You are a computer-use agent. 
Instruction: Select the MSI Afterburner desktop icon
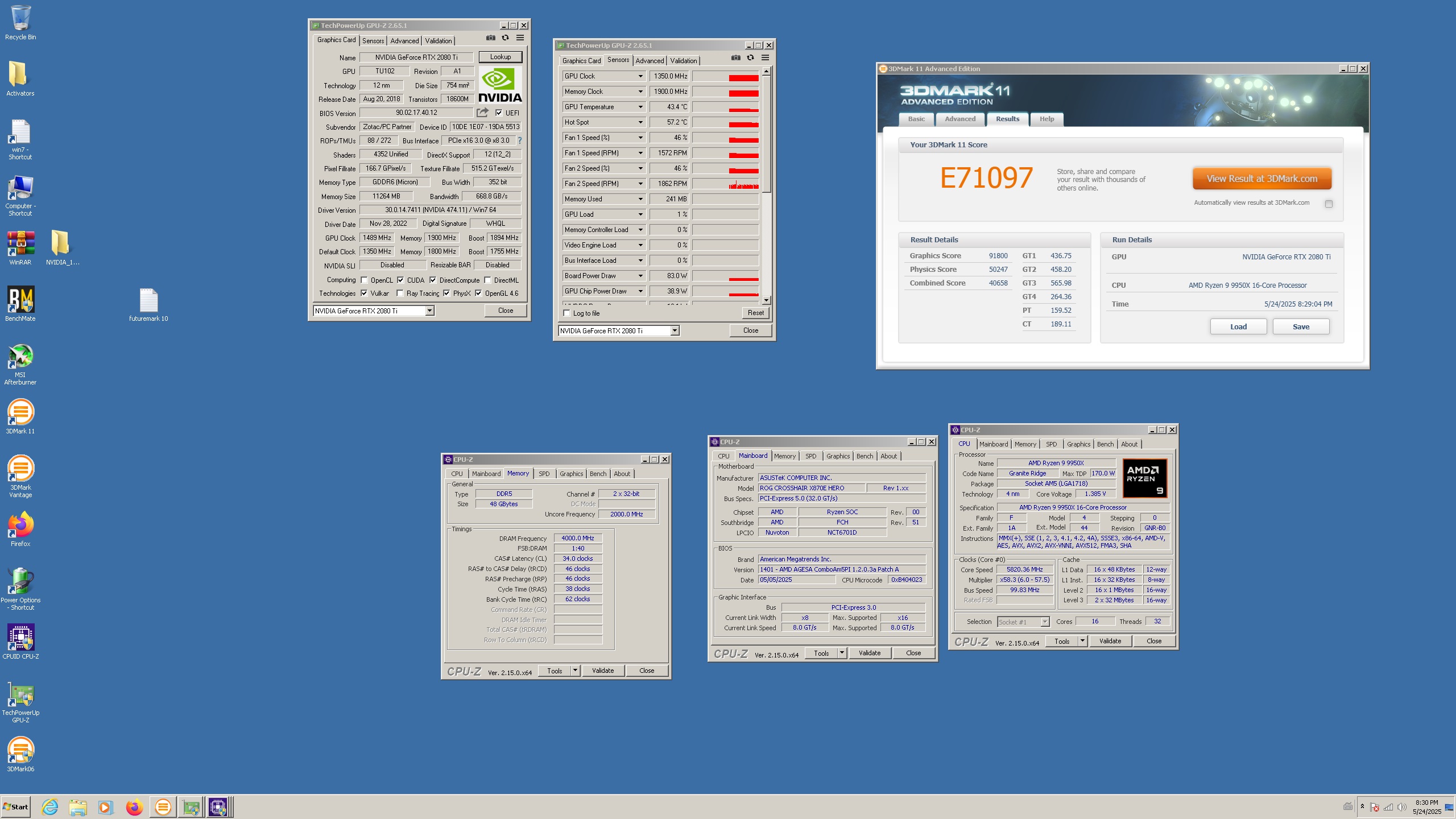20,365
